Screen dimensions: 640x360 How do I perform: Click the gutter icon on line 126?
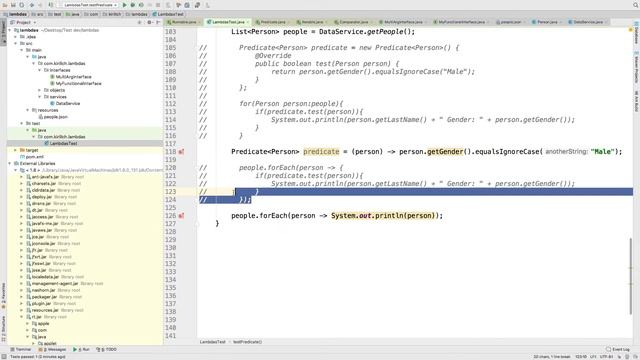pyautogui.click(x=181, y=216)
